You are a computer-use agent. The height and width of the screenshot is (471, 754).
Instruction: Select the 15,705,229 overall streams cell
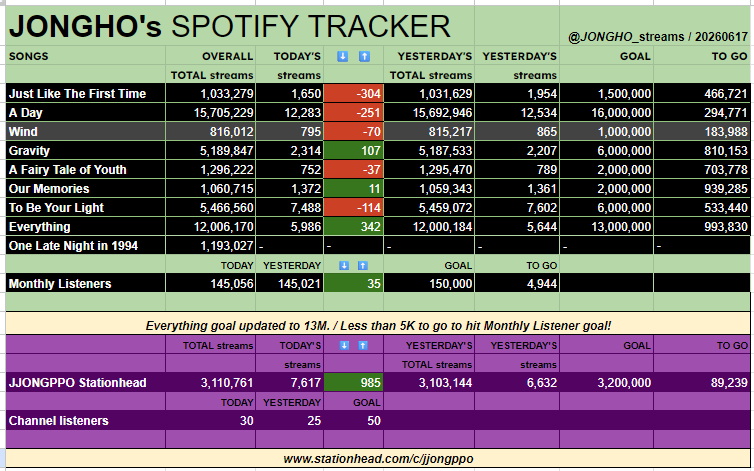click(x=211, y=113)
